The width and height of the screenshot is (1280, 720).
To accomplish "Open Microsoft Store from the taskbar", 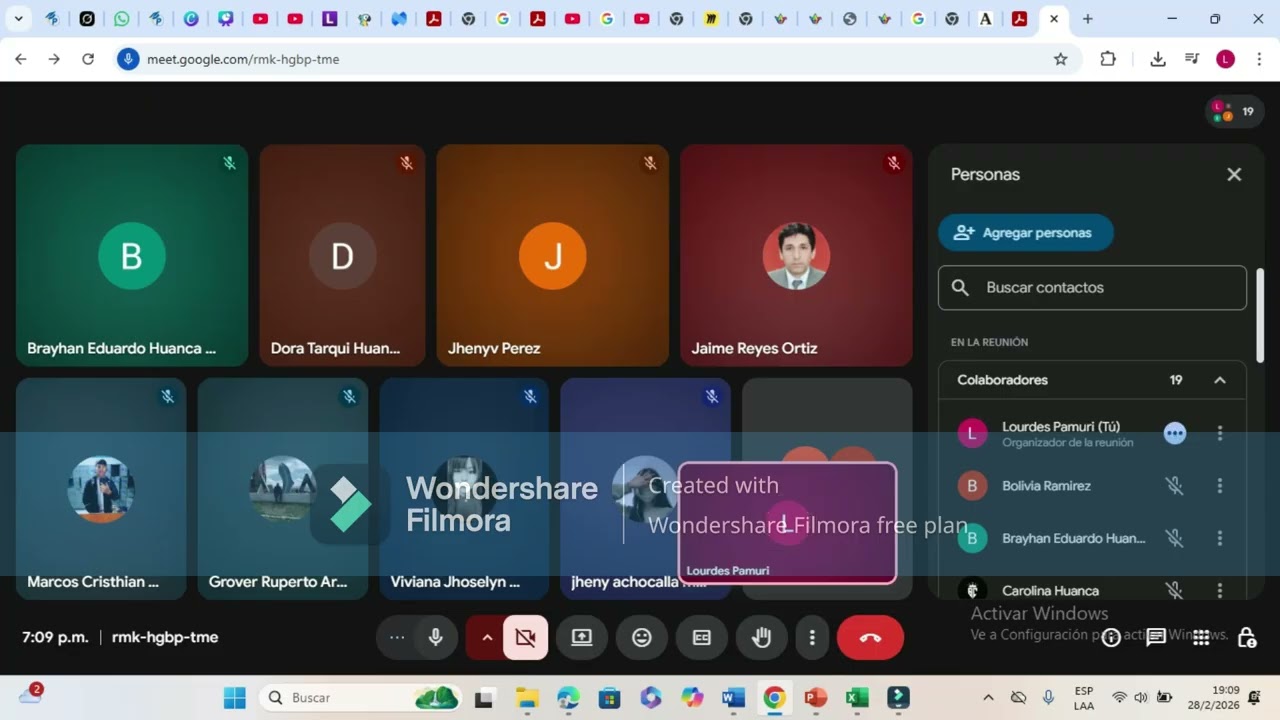I will tap(609, 697).
